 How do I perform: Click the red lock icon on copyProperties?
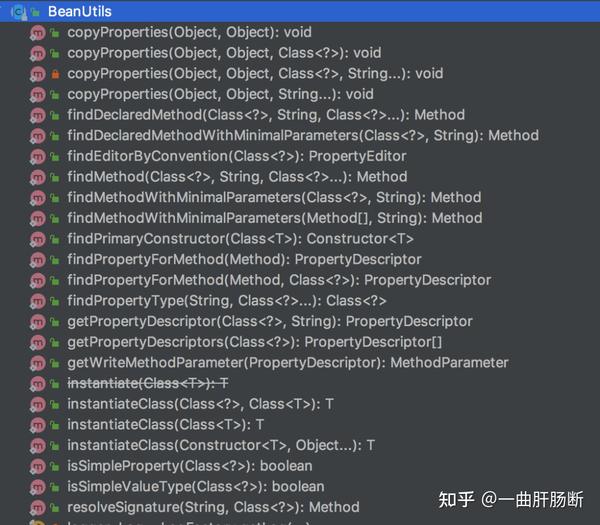click(55, 74)
